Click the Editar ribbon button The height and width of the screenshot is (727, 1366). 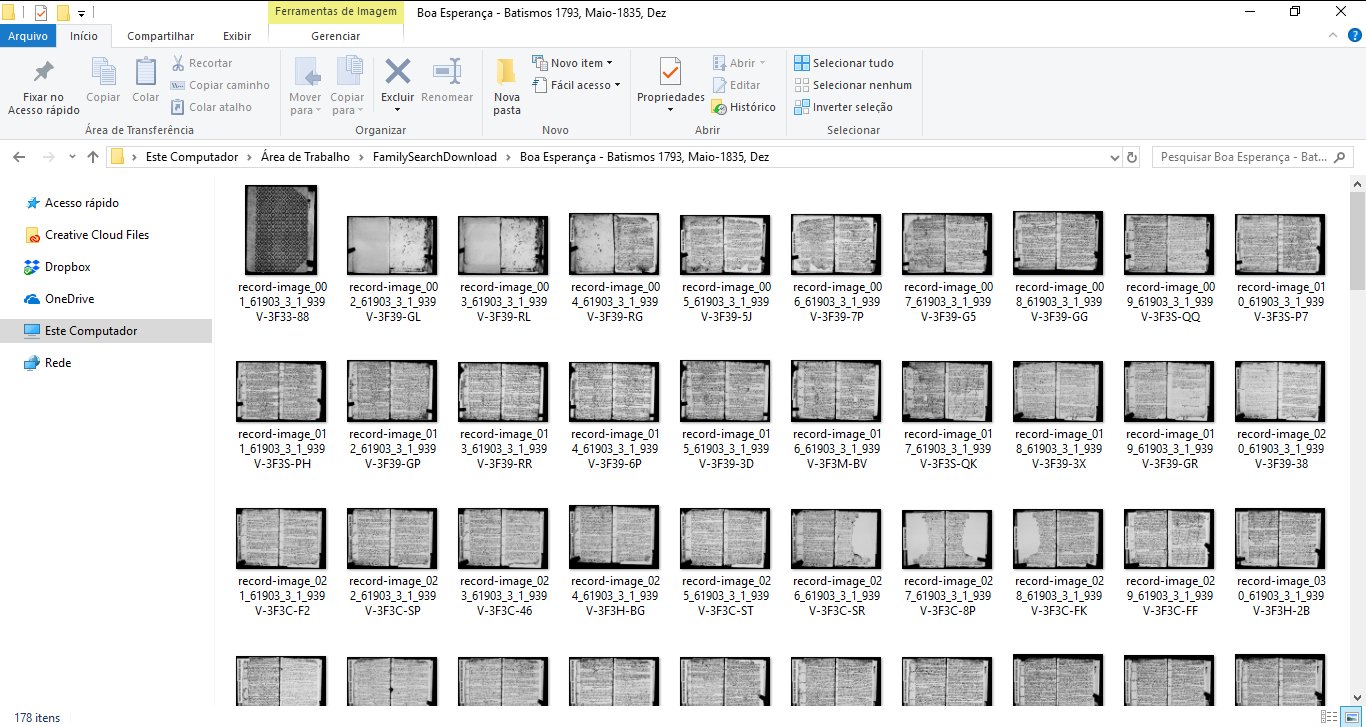[x=737, y=85]
